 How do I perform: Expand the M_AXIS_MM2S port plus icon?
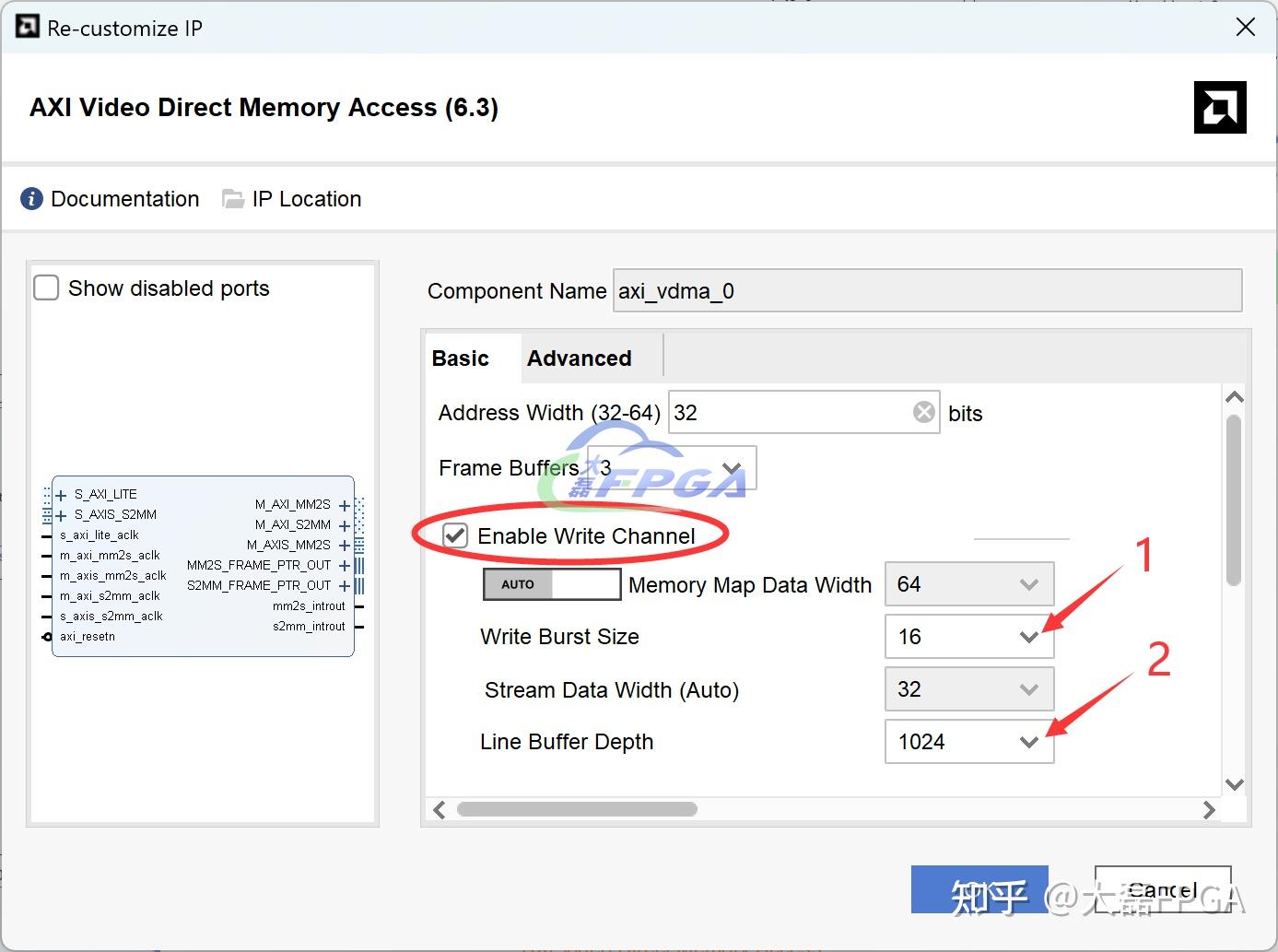click(x=345, y=546)
